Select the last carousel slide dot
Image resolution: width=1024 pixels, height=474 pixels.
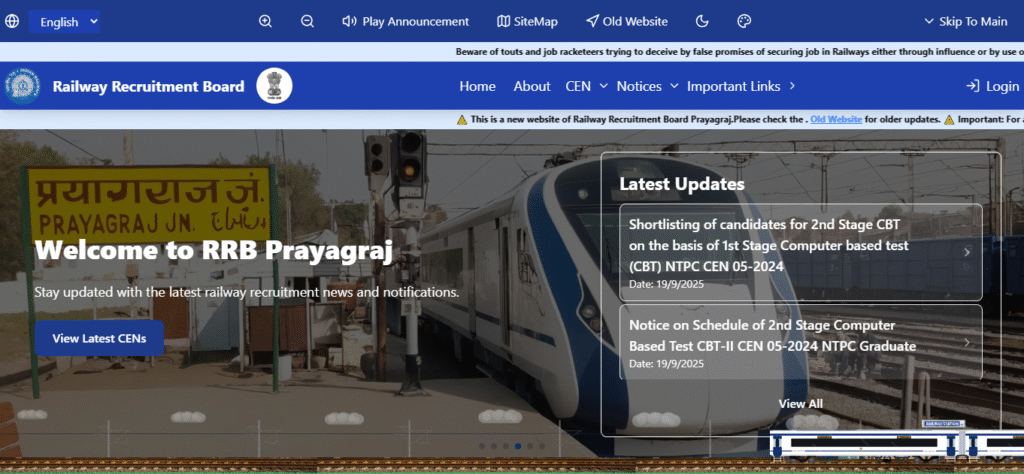[542, 447]
